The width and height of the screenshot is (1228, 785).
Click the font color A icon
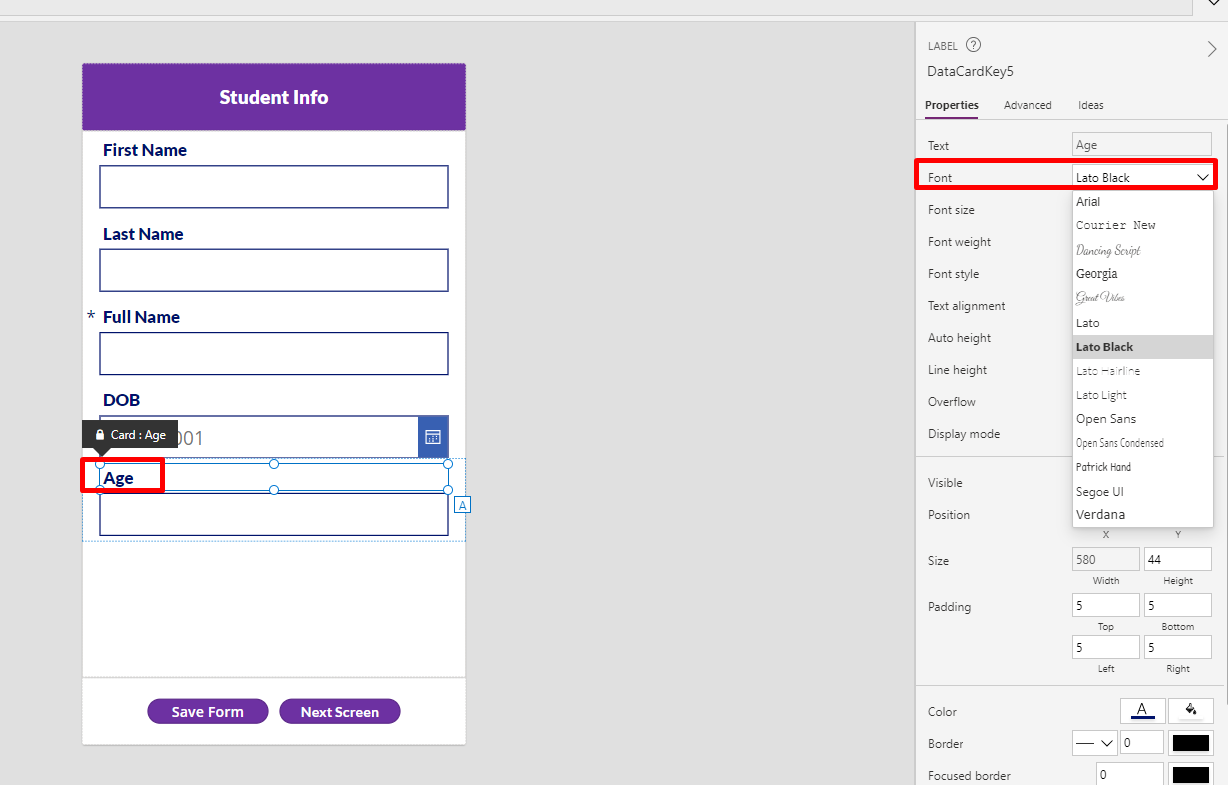coord(1142,711)
